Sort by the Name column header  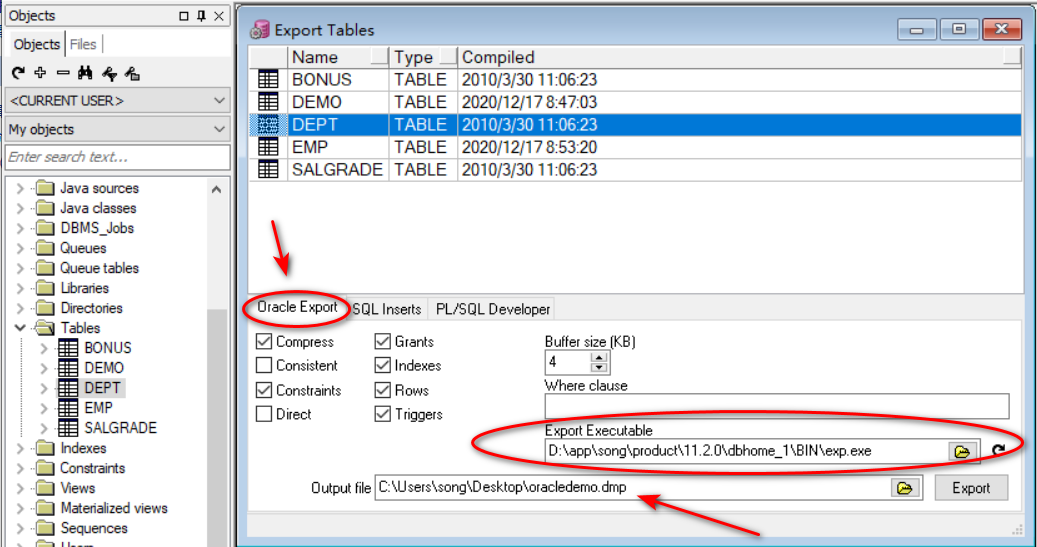339,58
